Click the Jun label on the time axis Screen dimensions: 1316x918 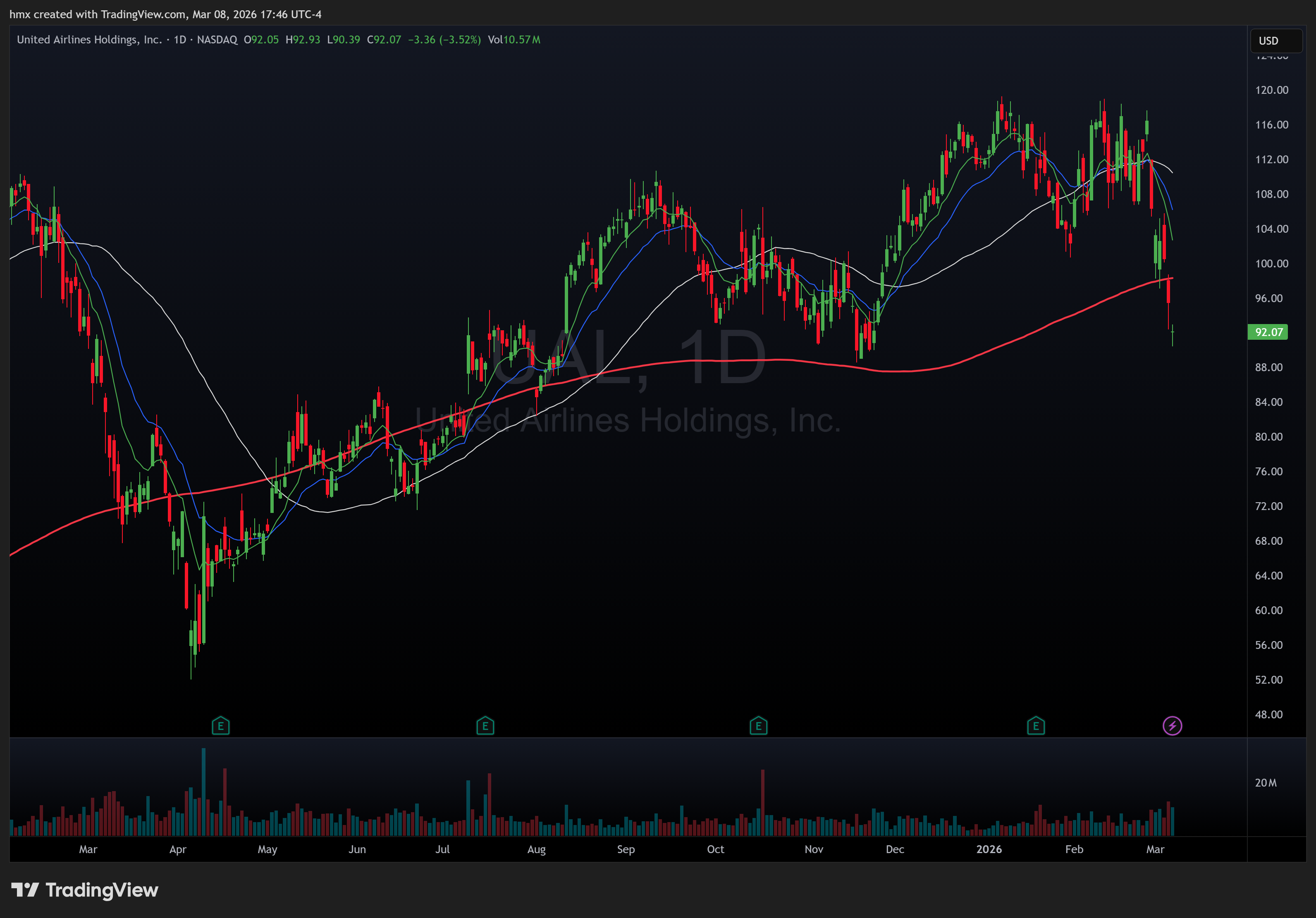click(357, 849)
